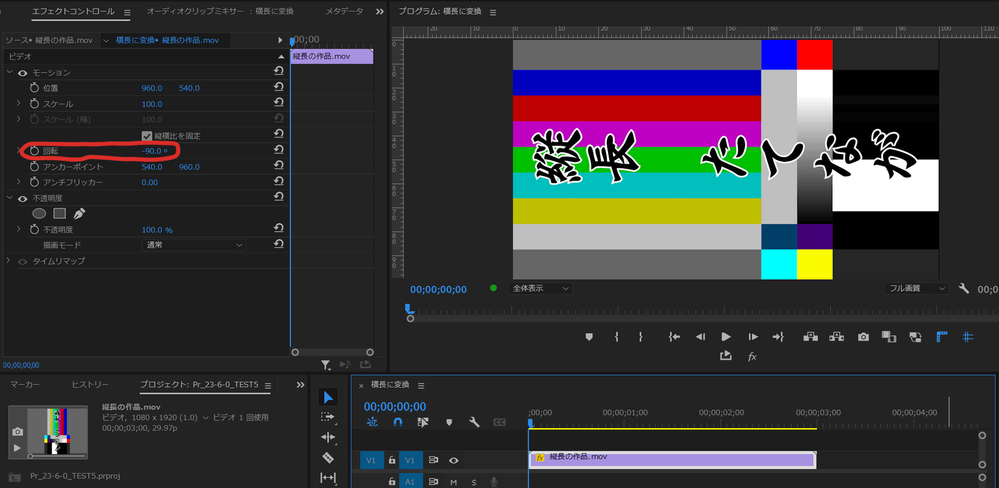Open program monitor wrench settings

964,288
